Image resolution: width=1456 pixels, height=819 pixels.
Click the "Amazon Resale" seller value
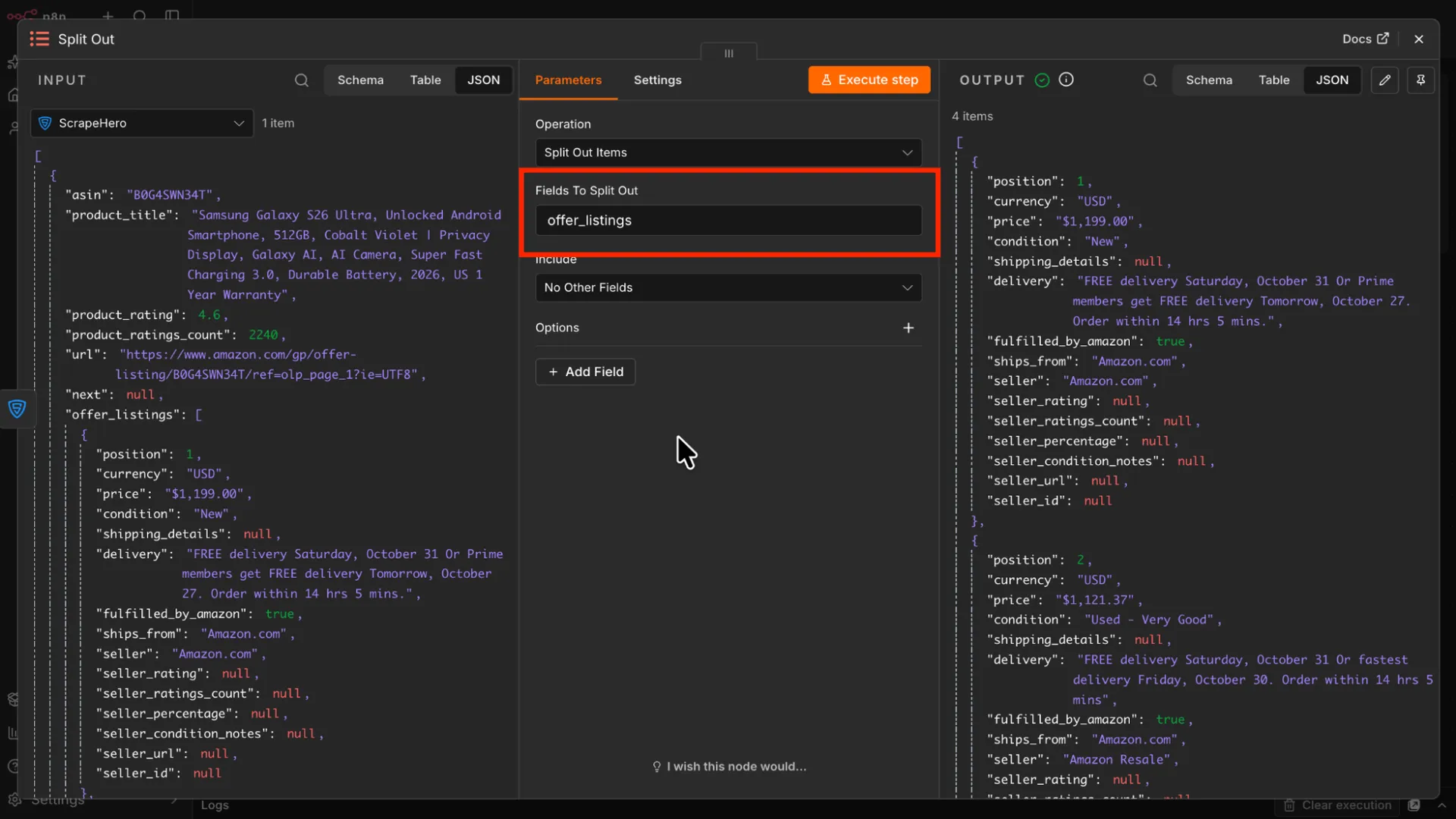click(1117, 760)
